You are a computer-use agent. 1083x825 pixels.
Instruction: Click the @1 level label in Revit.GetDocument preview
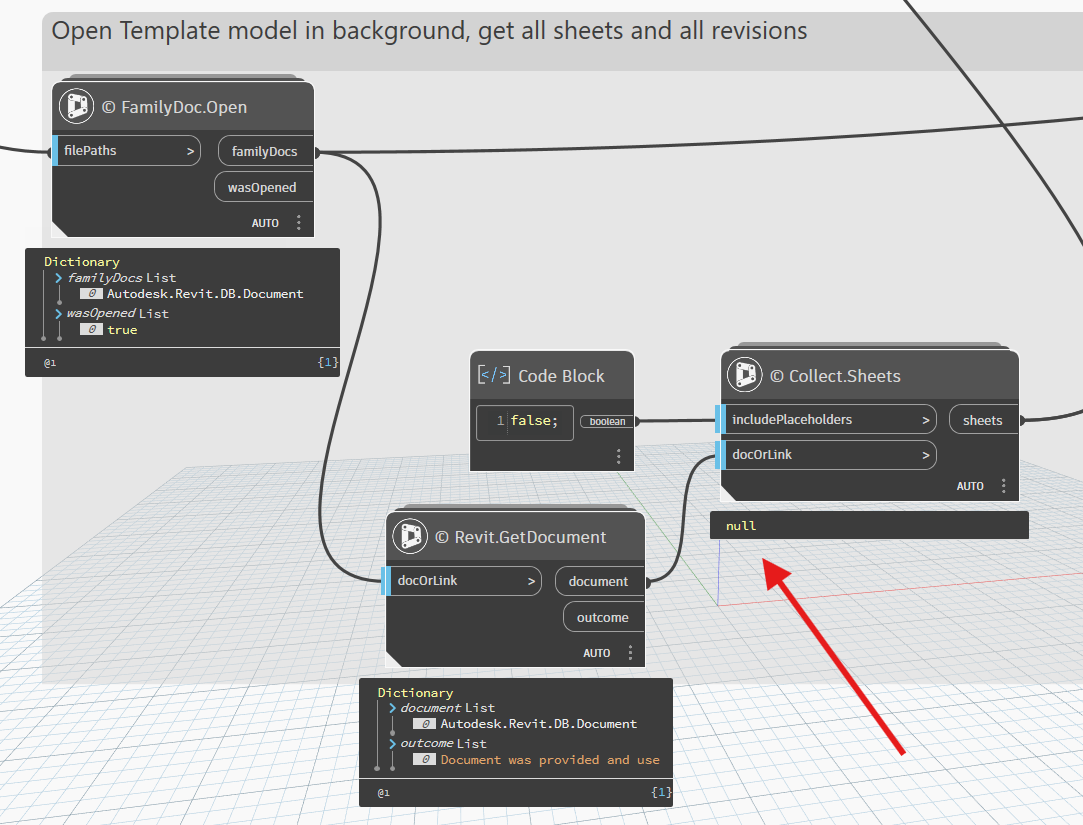point(384,793)
